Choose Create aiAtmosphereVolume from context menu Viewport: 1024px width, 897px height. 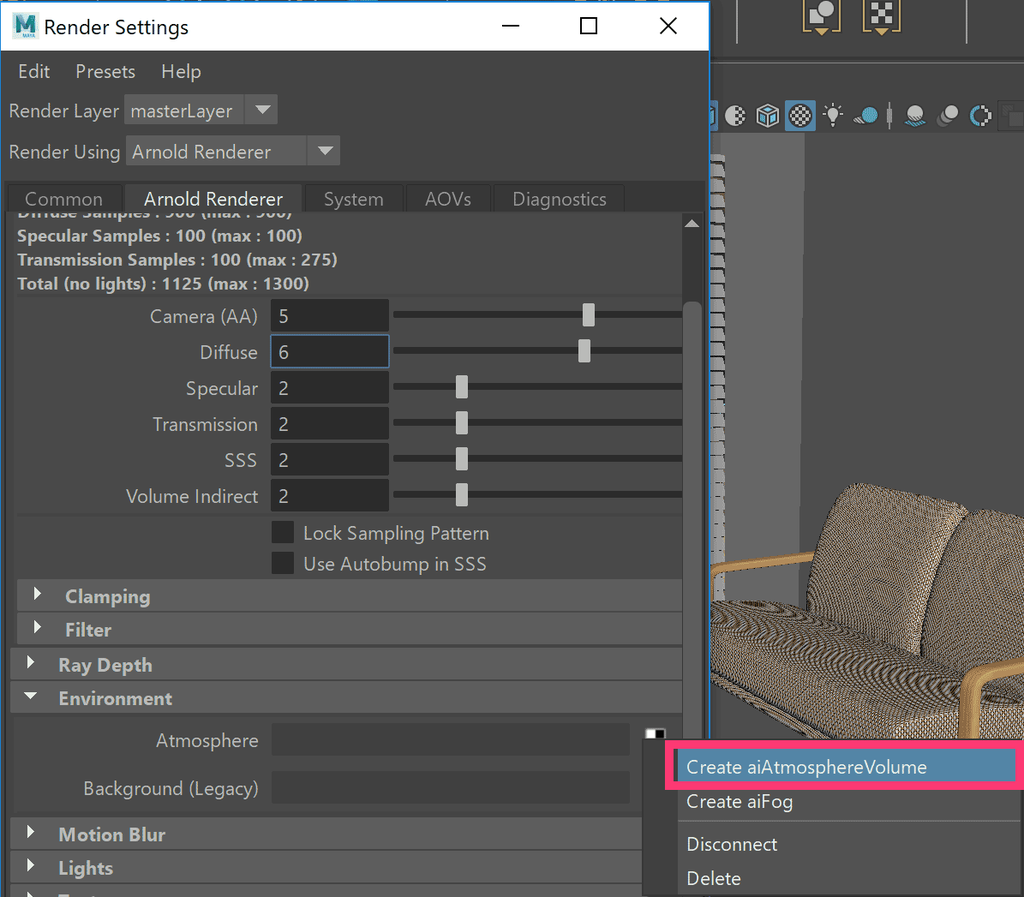846,766
